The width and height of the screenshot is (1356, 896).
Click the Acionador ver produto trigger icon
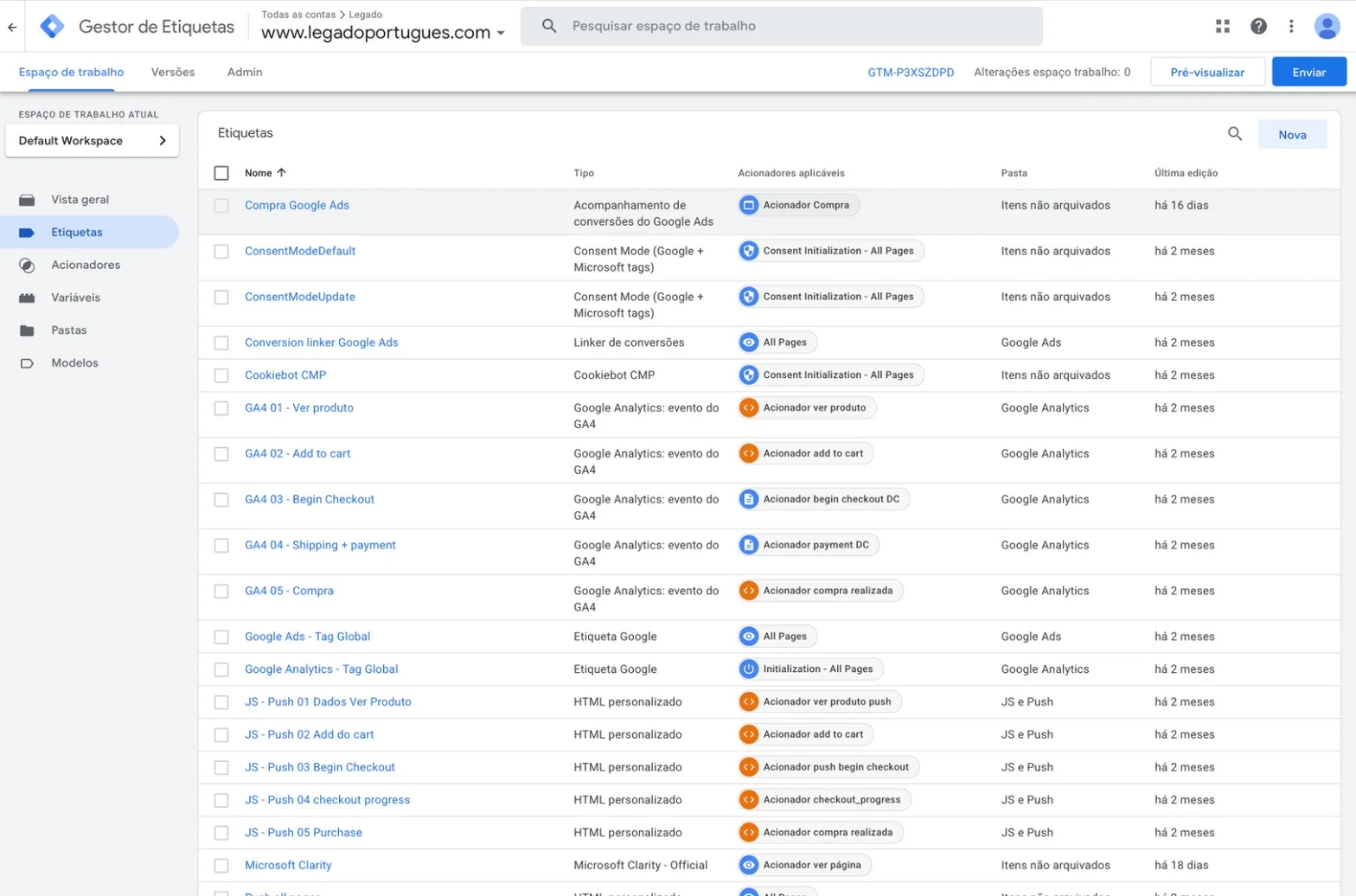pyautogui.click(x=749, y=408)
